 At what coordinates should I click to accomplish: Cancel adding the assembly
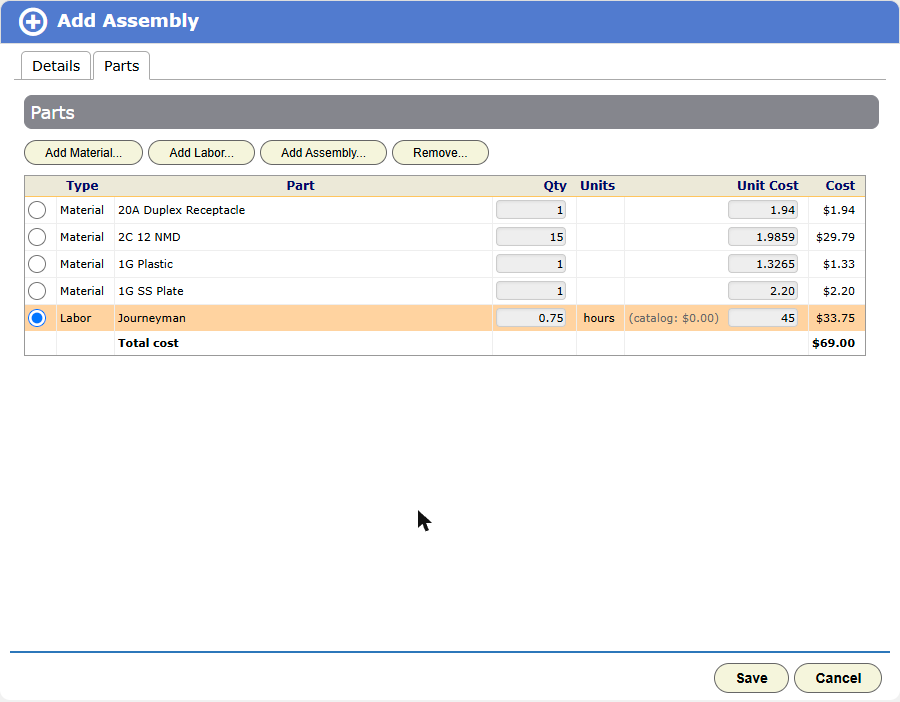[838, 678]
